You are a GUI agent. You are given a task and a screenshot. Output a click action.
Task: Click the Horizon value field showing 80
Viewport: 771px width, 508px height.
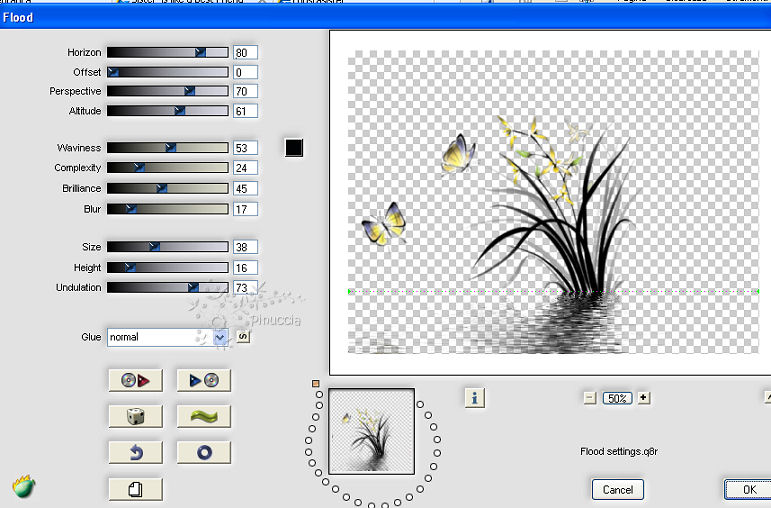[x=245, y=53]
